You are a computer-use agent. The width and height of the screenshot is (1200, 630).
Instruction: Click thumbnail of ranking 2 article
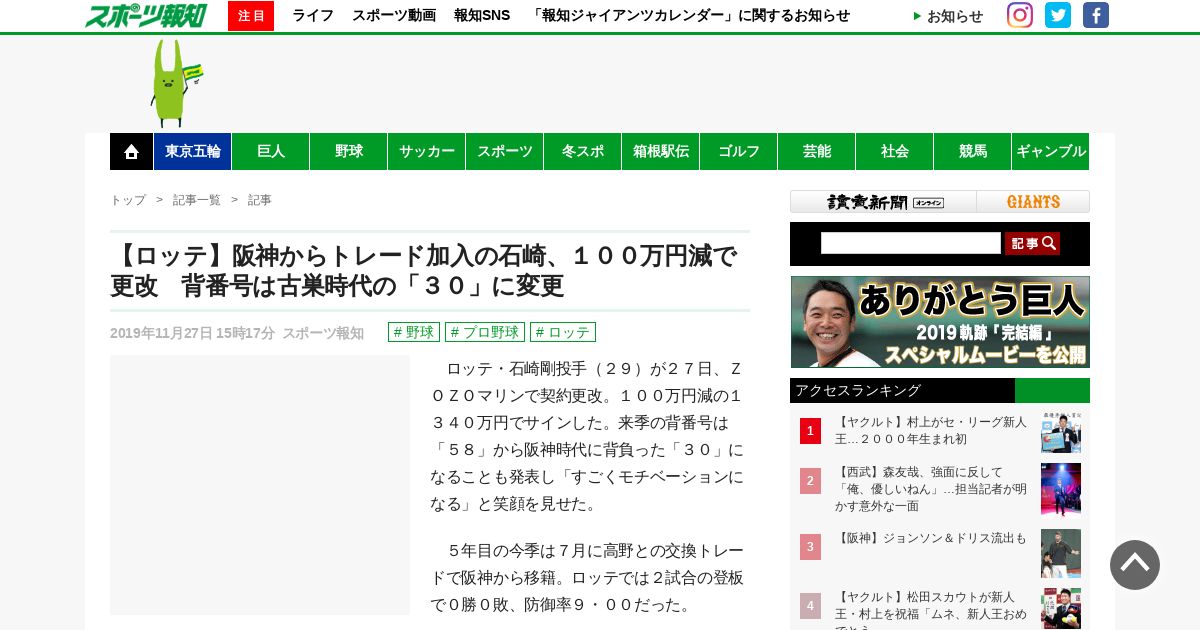[1061, 489]
